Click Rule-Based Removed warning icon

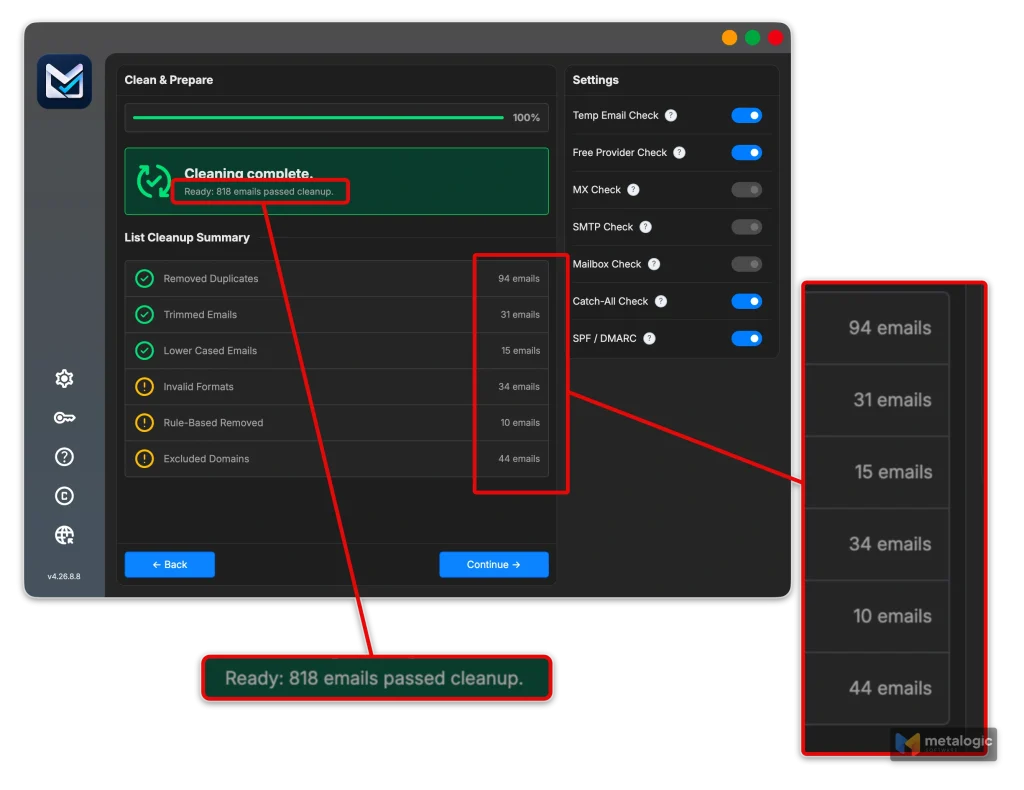(x=144, y=422)
